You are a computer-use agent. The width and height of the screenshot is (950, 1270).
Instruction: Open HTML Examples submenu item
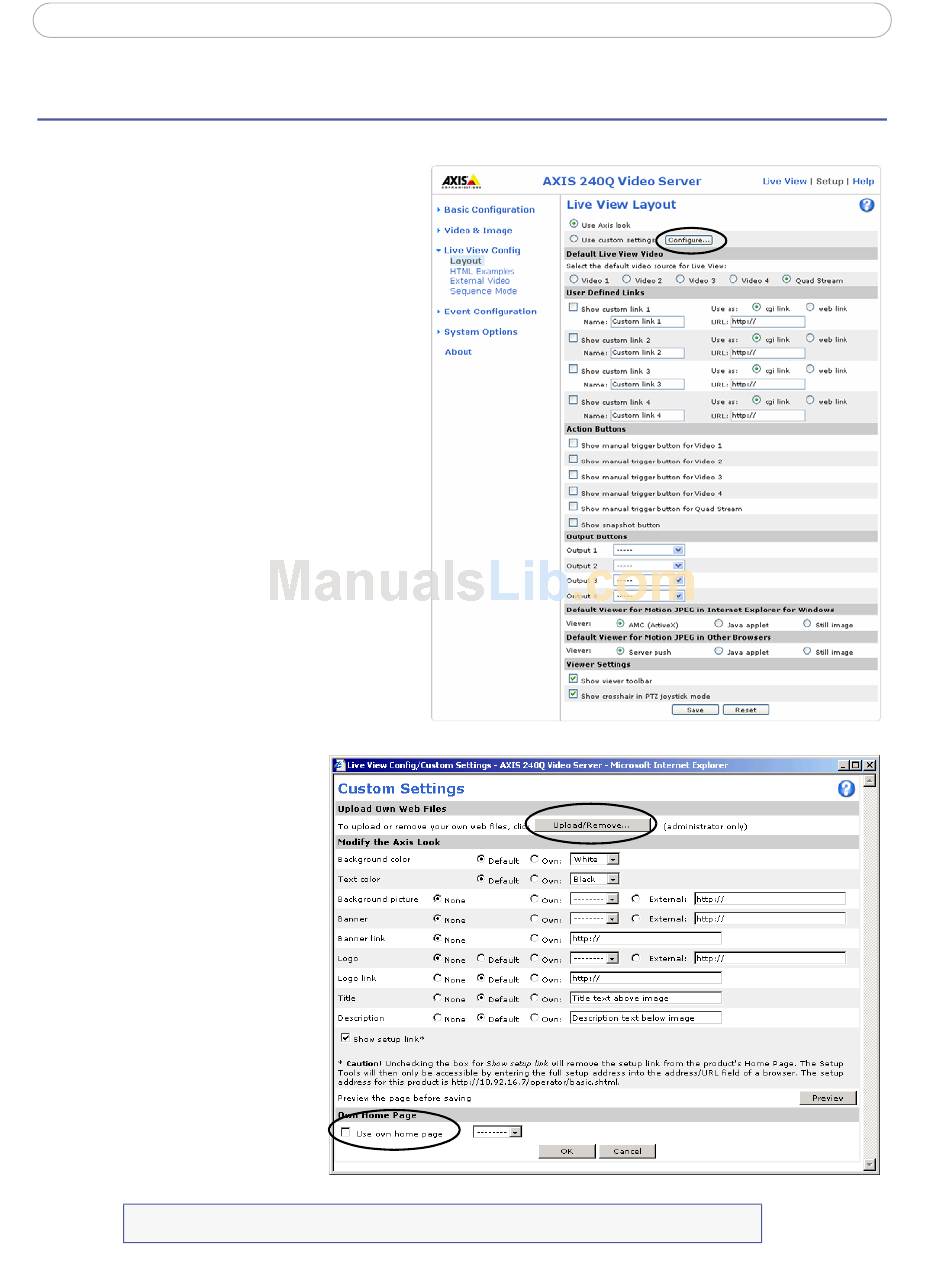(x=482, y=271)
